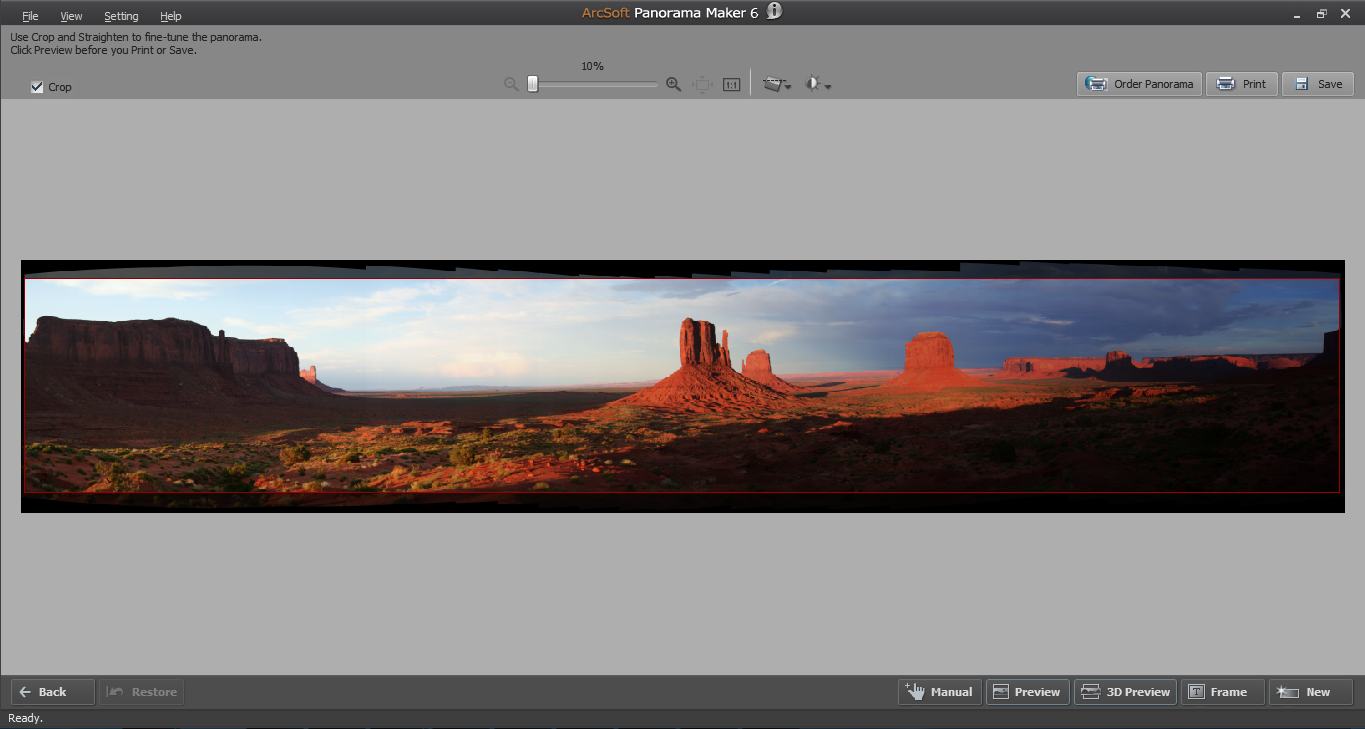This screenshot has width=1365, height=729.
Task: Set view to actual size 1:1
Action: [731, 85]
